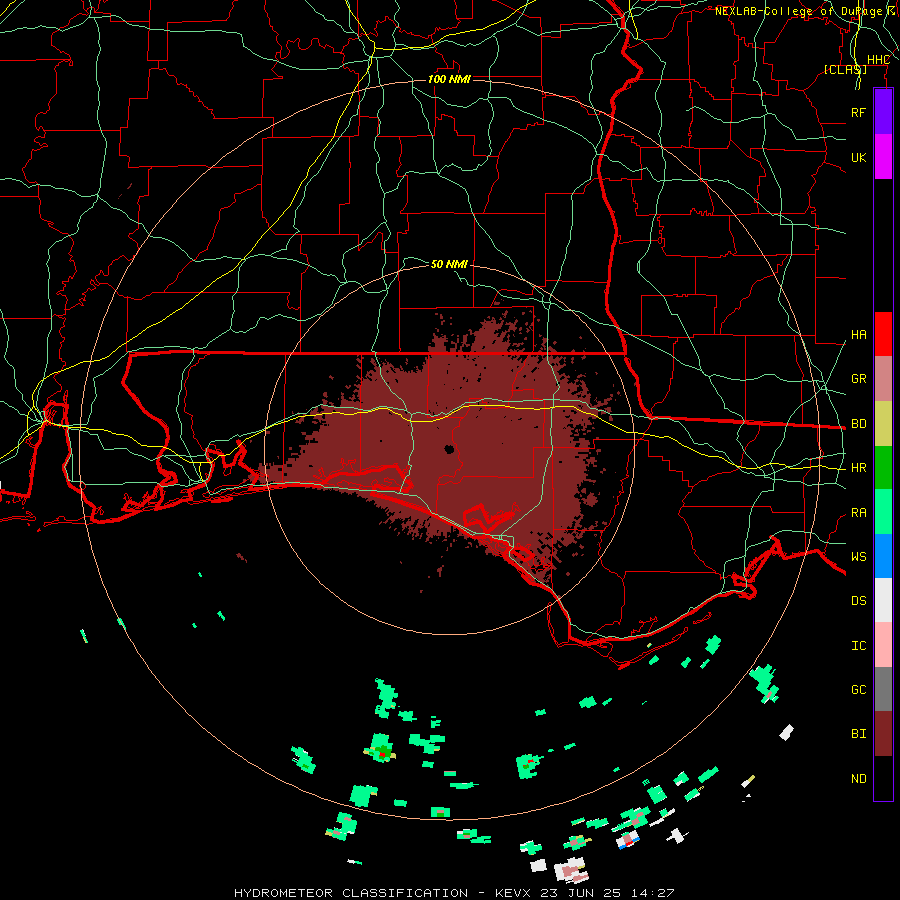This screenshot has height=900, width=900.
Task: Click the RA legend label
Action: coord(858,513)
